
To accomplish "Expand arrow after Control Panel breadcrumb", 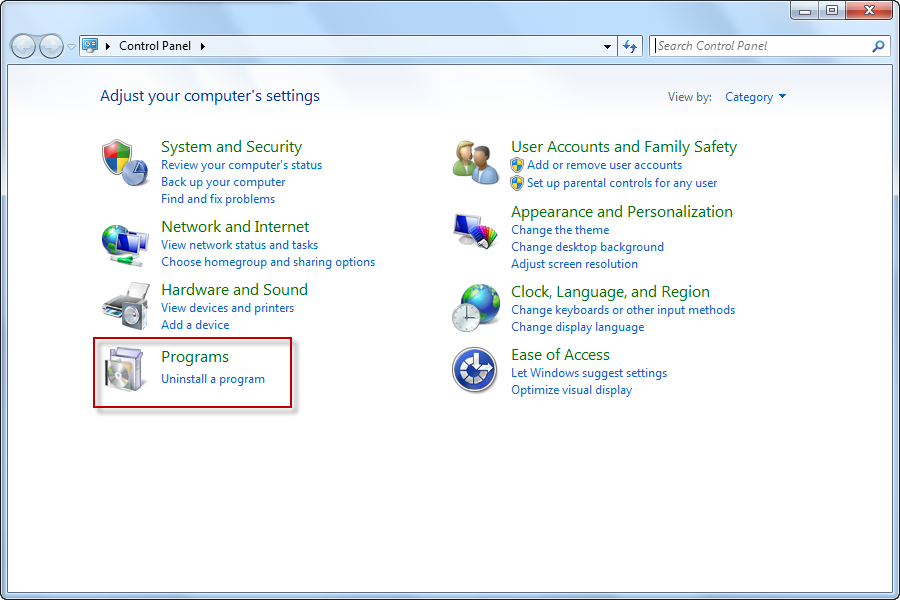I will click(x=203, y=46).
